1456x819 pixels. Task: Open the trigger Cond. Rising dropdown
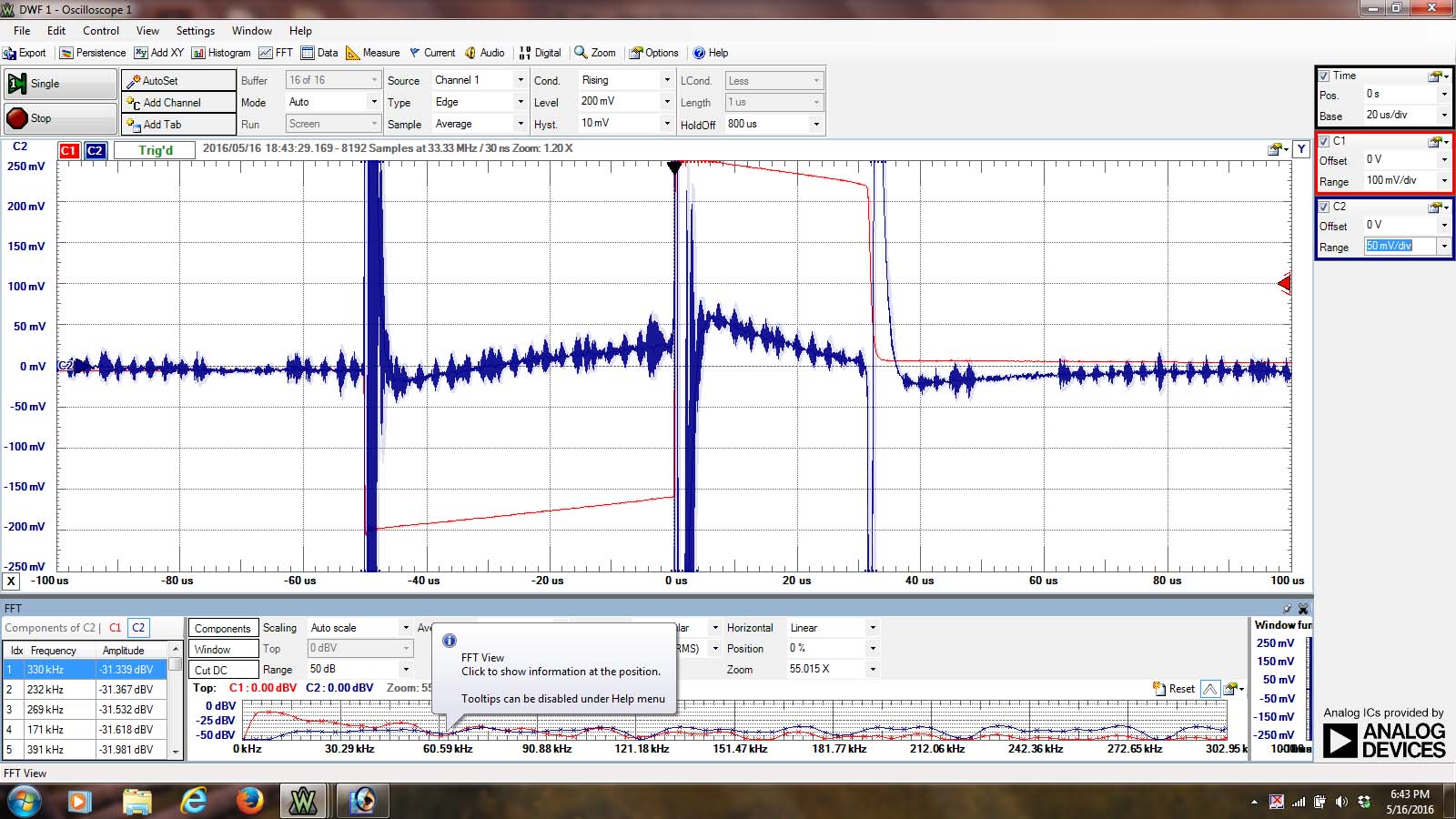667,80
